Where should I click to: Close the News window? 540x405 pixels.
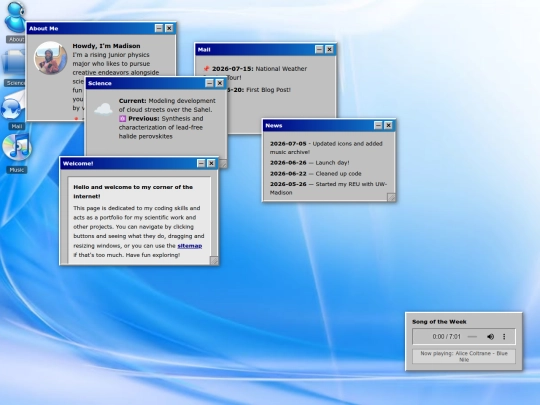pyautogui.click(x=388, y=125)
